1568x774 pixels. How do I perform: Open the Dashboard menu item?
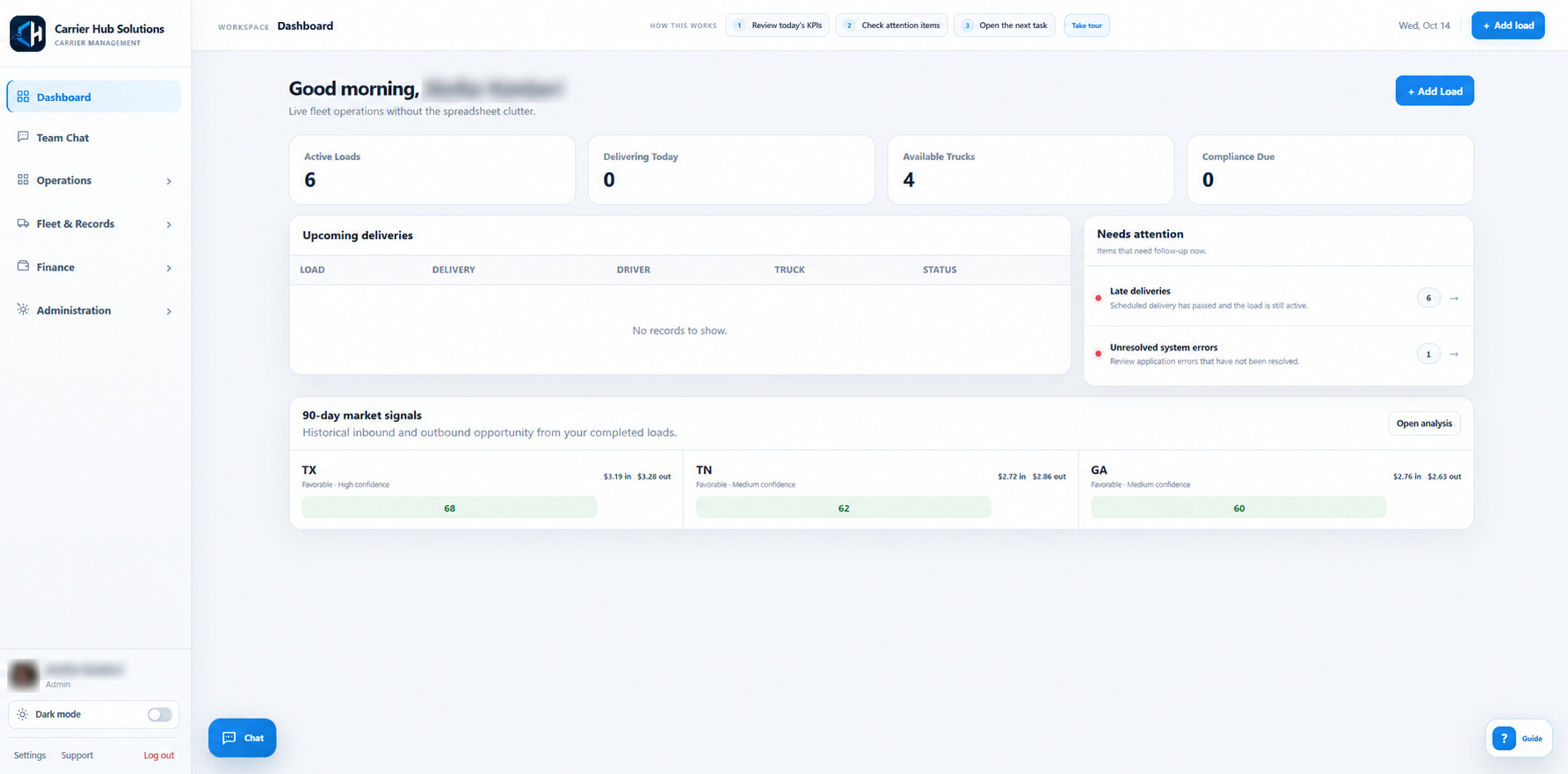click(x=94, y=97)
